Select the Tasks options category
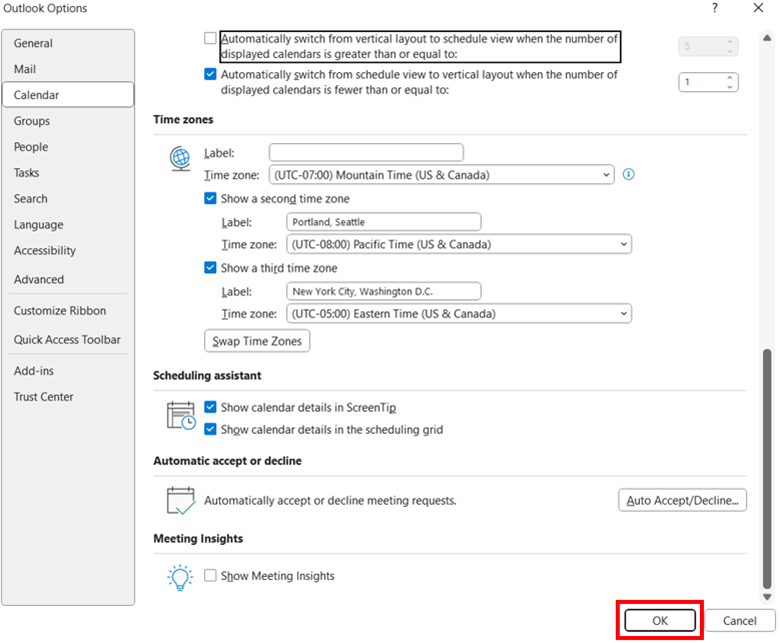The height and width of the screenshot is (643, 780). [68, 173]
